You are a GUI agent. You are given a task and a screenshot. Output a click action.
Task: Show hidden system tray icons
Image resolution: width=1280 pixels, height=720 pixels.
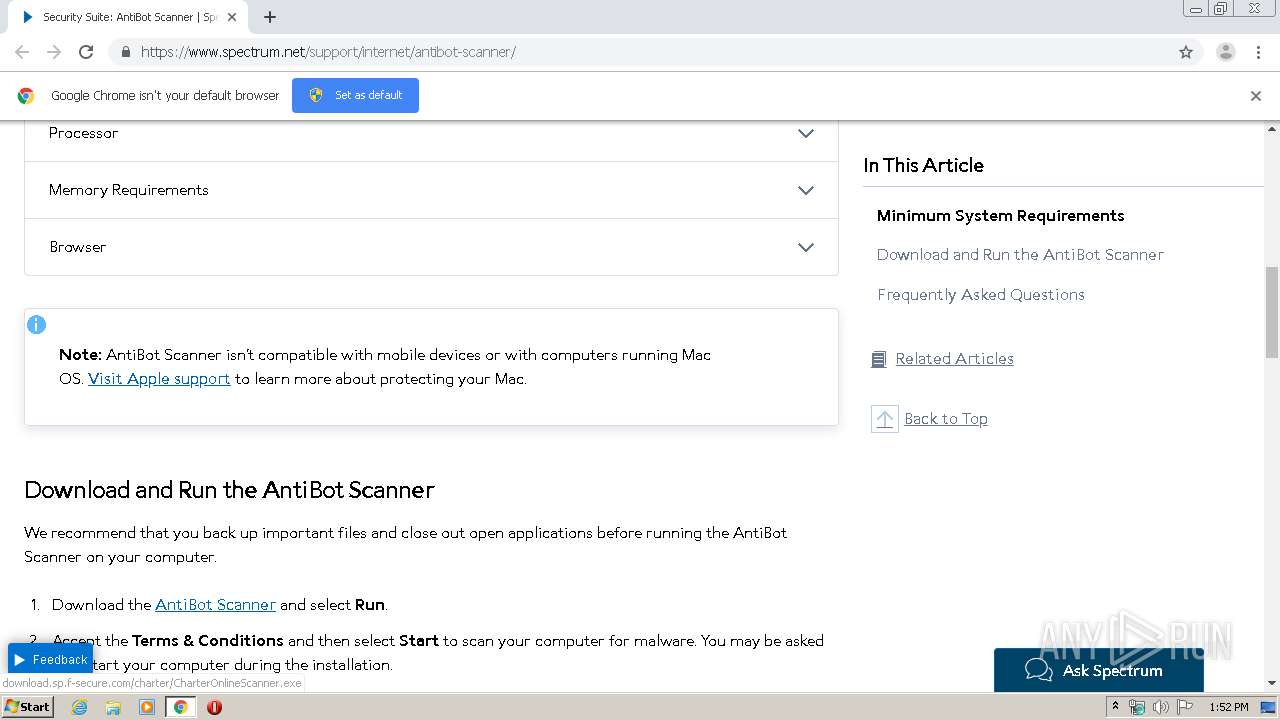point(1115,707)
